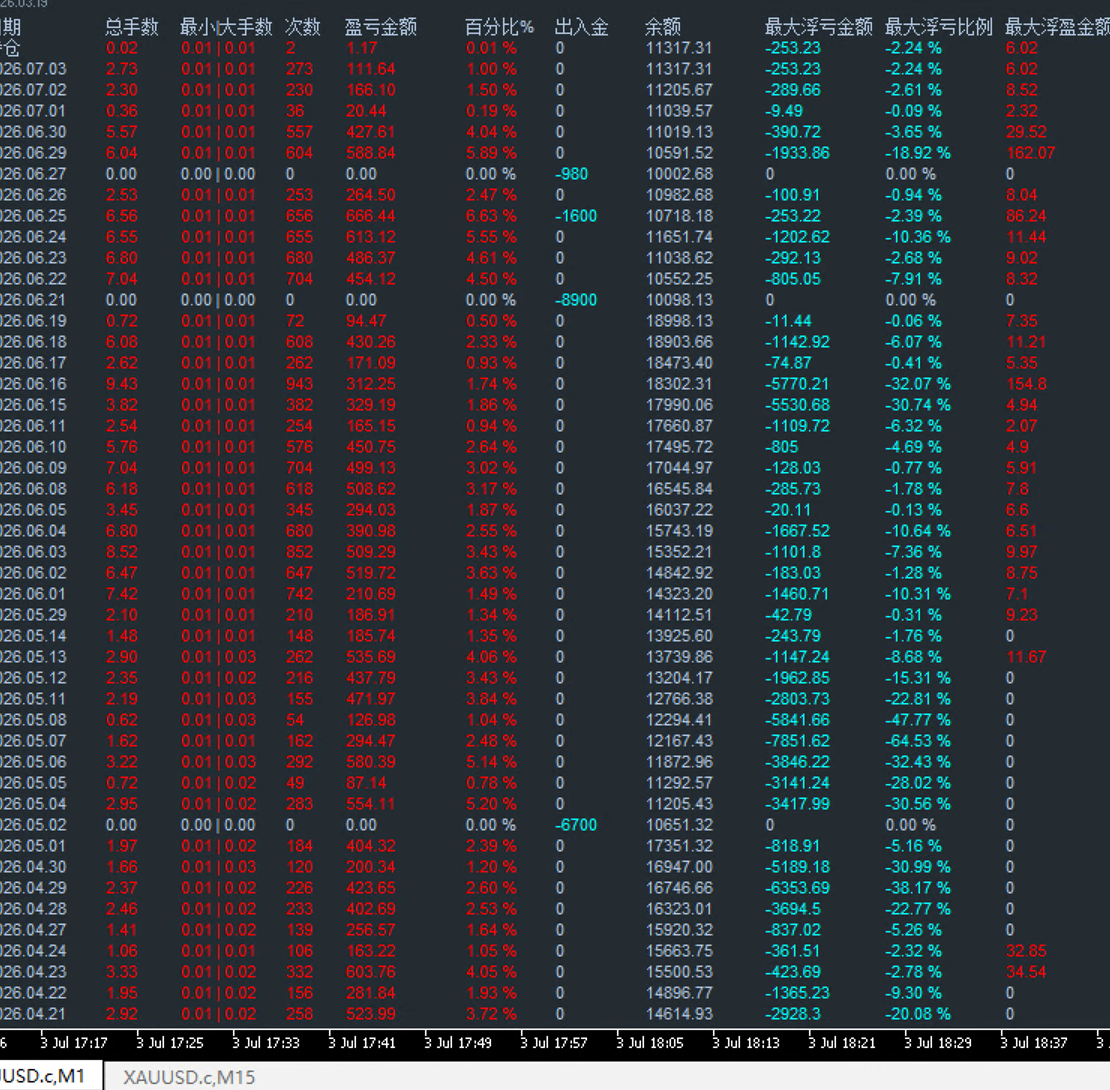Click balance 18998.13
The width and height of the screenshot is (1110, 1090).
pyautogui.click(x=679, y=321)
